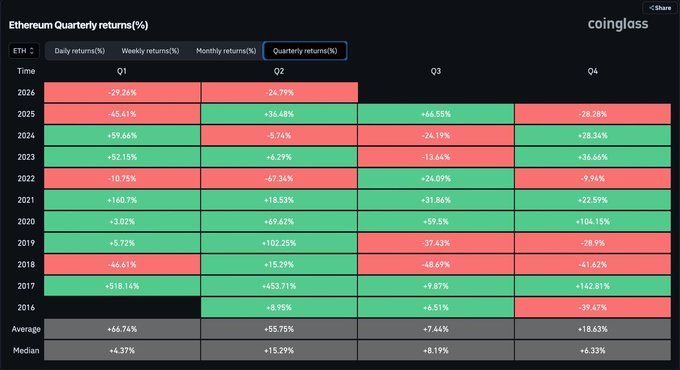
Task: Click the 2021 Q2 cell +18.53%
Action: 279,200
